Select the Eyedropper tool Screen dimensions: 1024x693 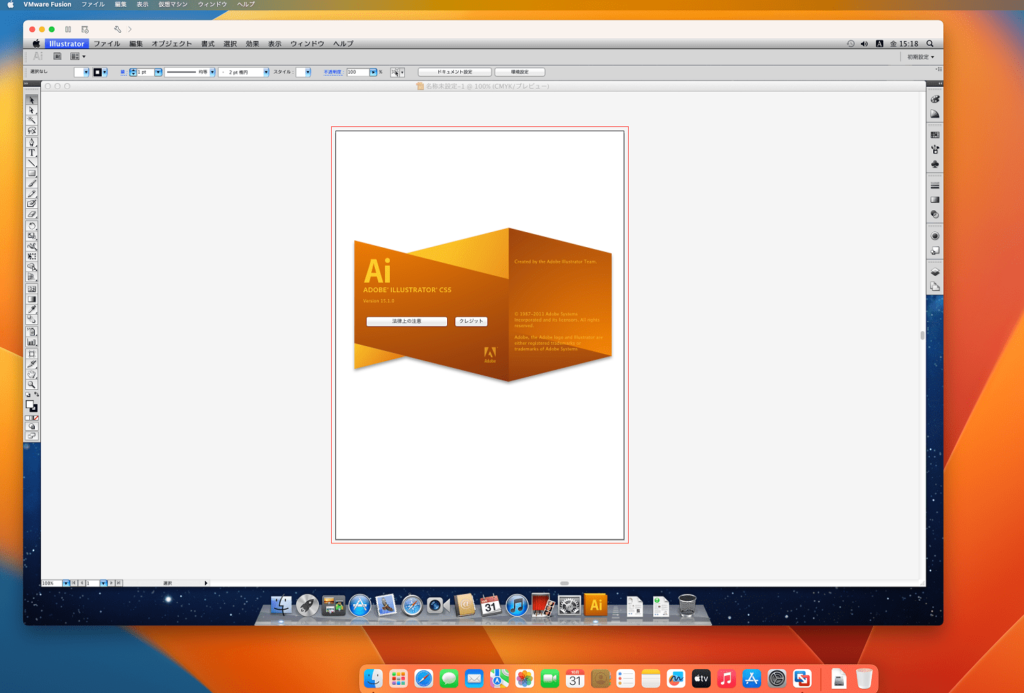[x=31, y=310]
